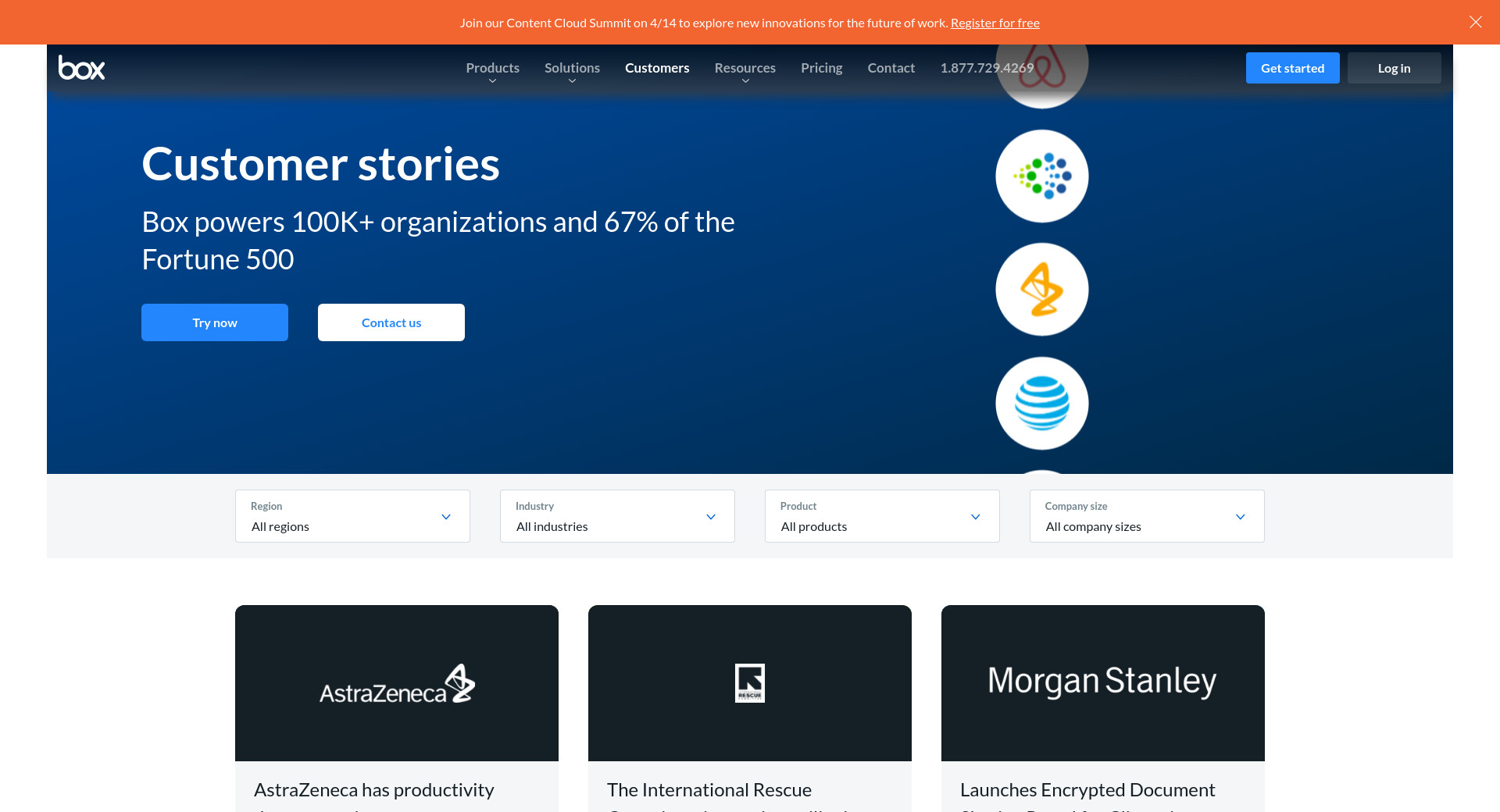1500x812 pixels.
Task: Open the Morgan Stanley story card image
Action: click(1102, 683)
